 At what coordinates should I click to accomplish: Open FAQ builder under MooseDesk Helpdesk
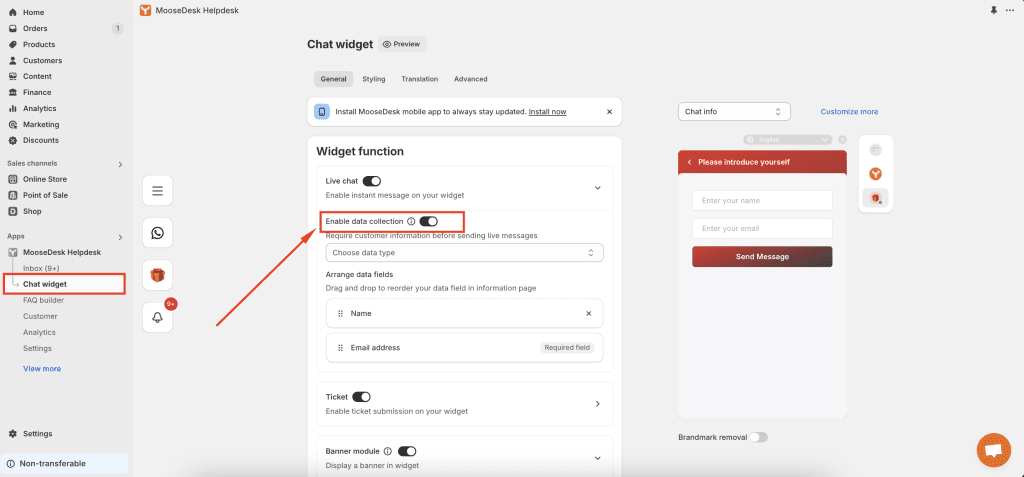click(43, 301)
